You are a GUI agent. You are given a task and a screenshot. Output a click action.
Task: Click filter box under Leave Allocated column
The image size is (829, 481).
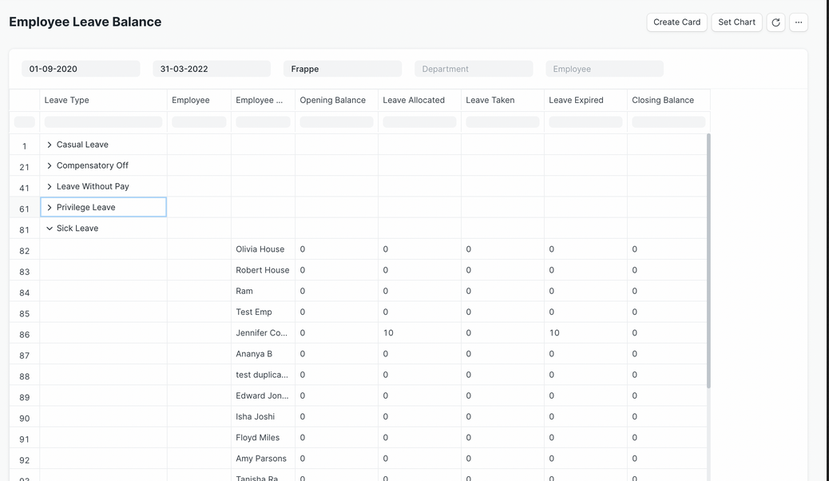(419, 122)
